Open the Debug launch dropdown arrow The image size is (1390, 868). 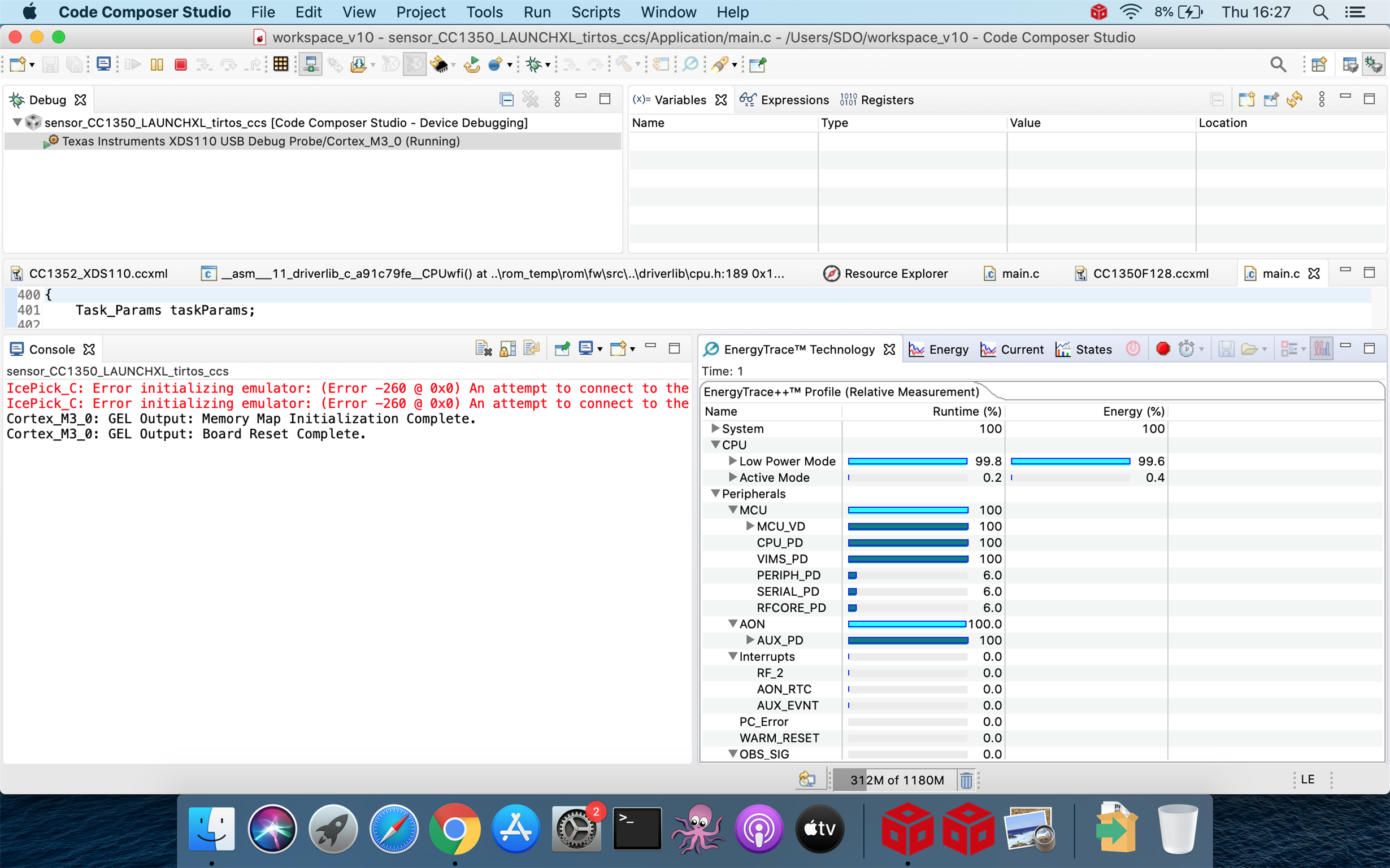[x=548, y=65]
